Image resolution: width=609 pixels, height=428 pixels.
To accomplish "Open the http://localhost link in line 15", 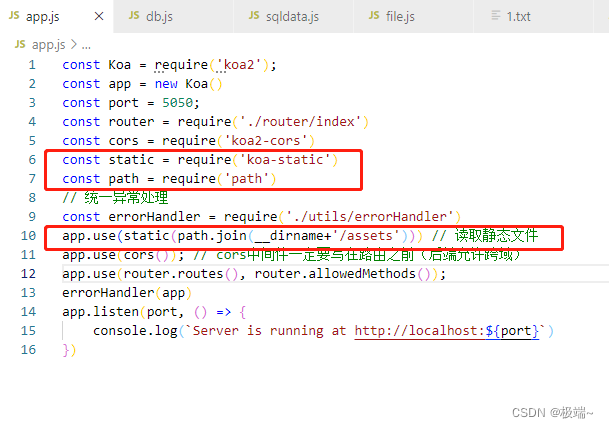I will (447, 331).
